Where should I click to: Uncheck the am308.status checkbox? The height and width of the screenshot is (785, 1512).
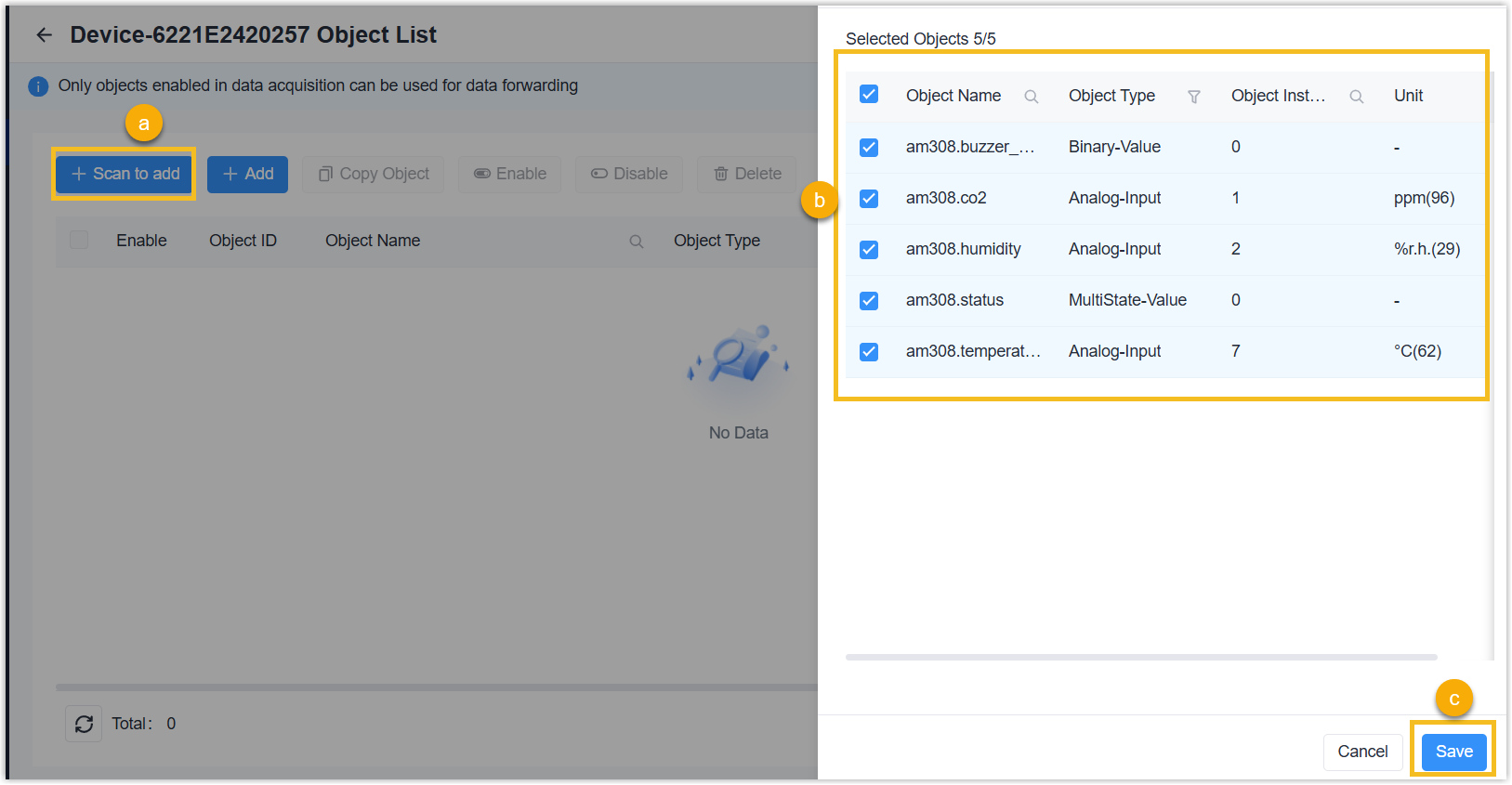[x=869, y=301]
